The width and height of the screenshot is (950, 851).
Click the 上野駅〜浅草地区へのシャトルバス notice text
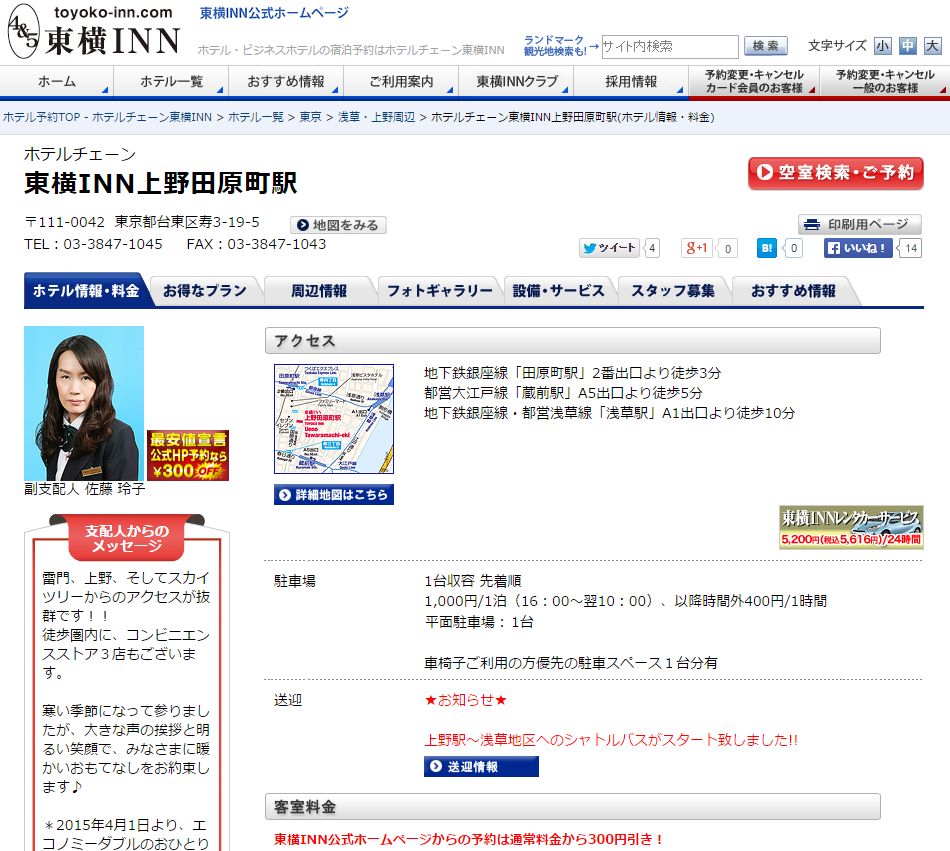[x=611, y=740]
